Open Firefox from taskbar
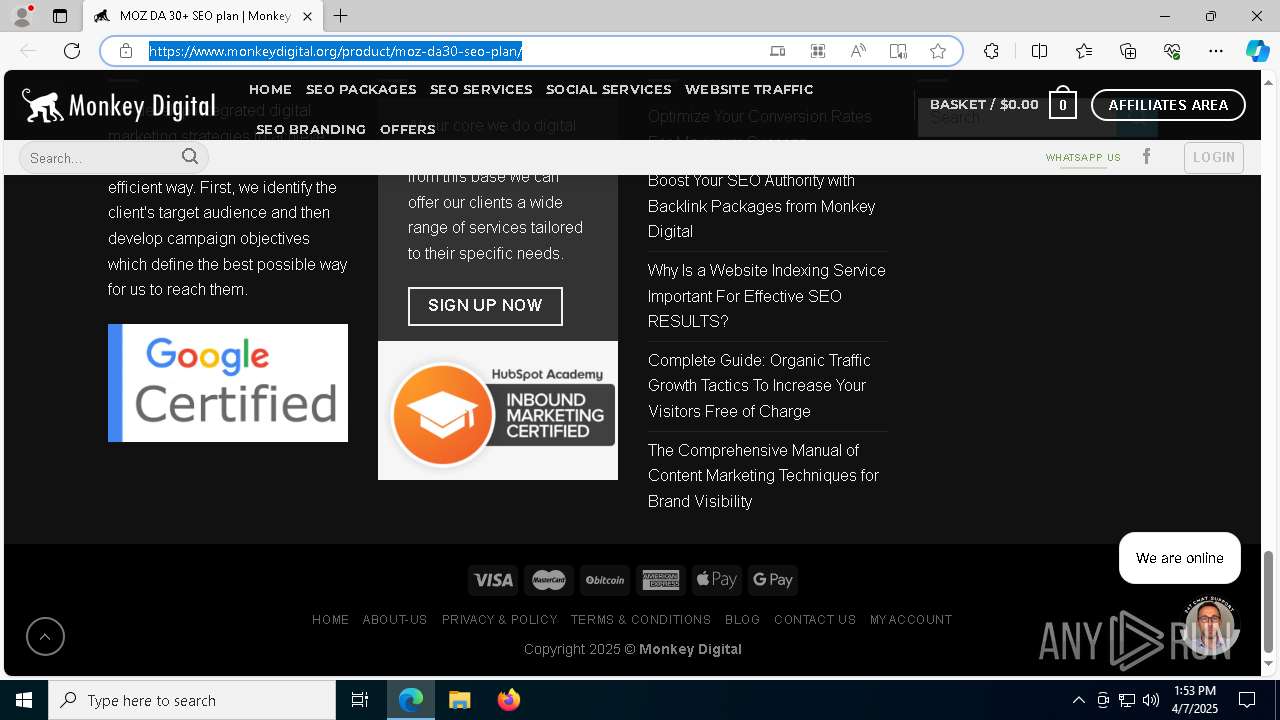The height and width of the screenshot is (720, 1280). (509, 700)
